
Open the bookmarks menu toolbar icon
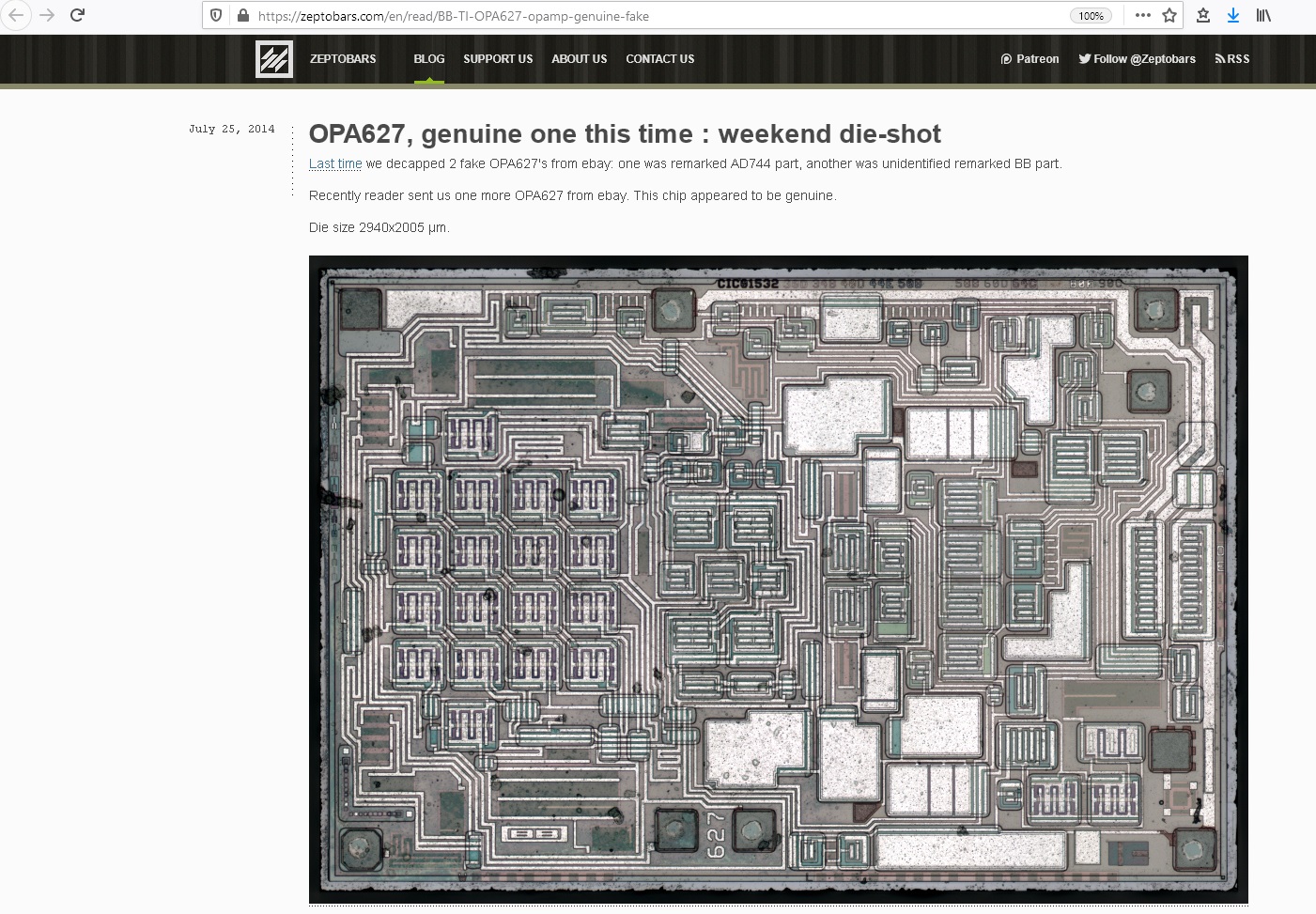1203,15
